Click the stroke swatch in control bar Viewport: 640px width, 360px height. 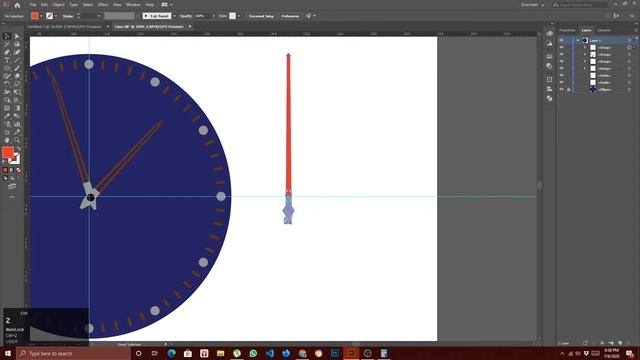click(49, 16)
